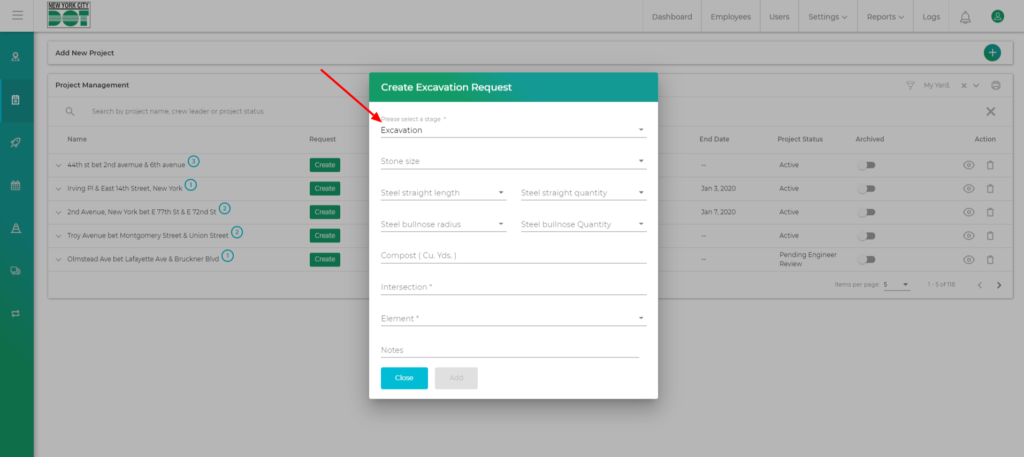Click the Close button in the dialog

[404, 378]
